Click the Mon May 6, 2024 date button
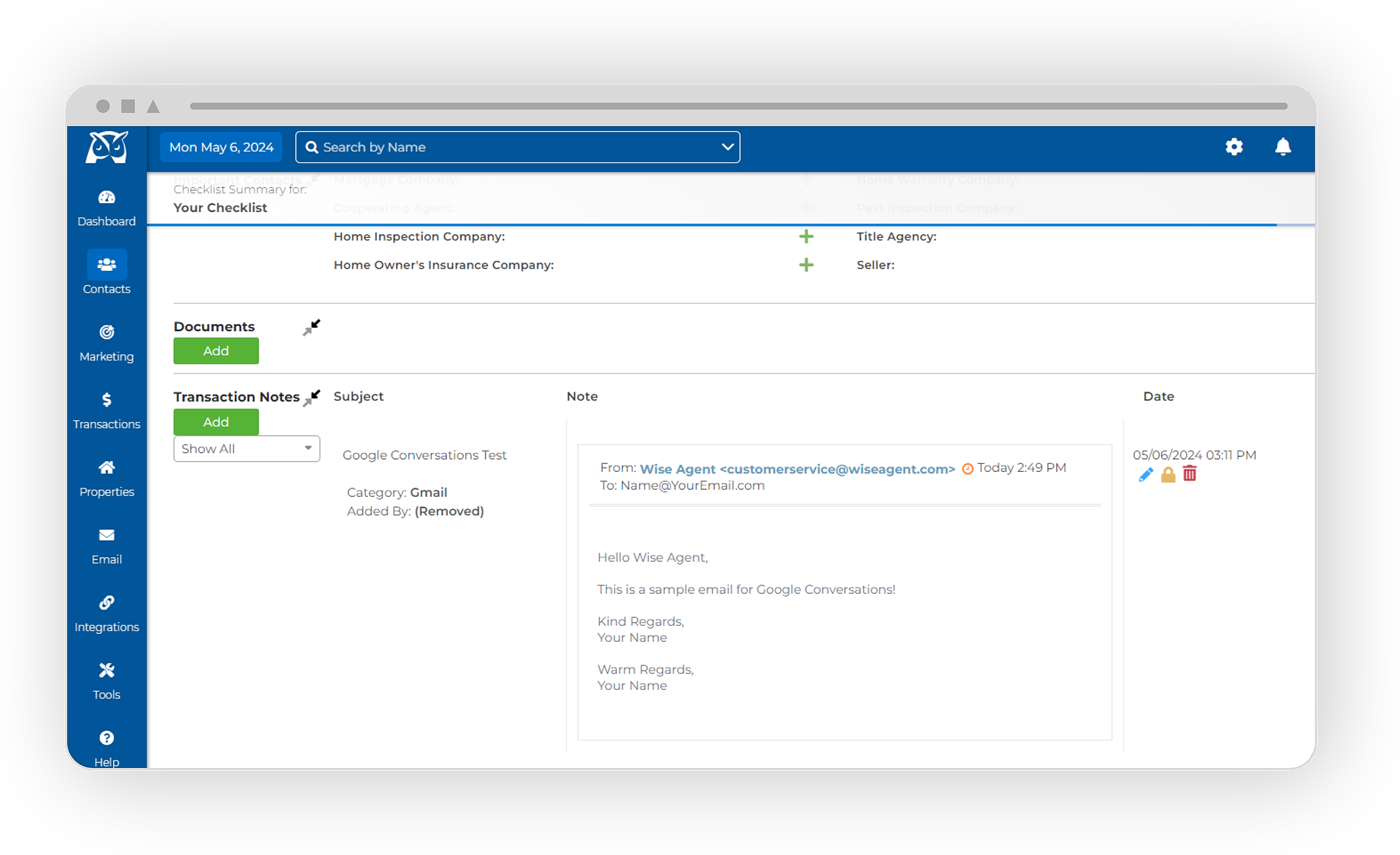The height and width of the screenshot is (855, 1400). pyautogui.click(x=221, y=147)
